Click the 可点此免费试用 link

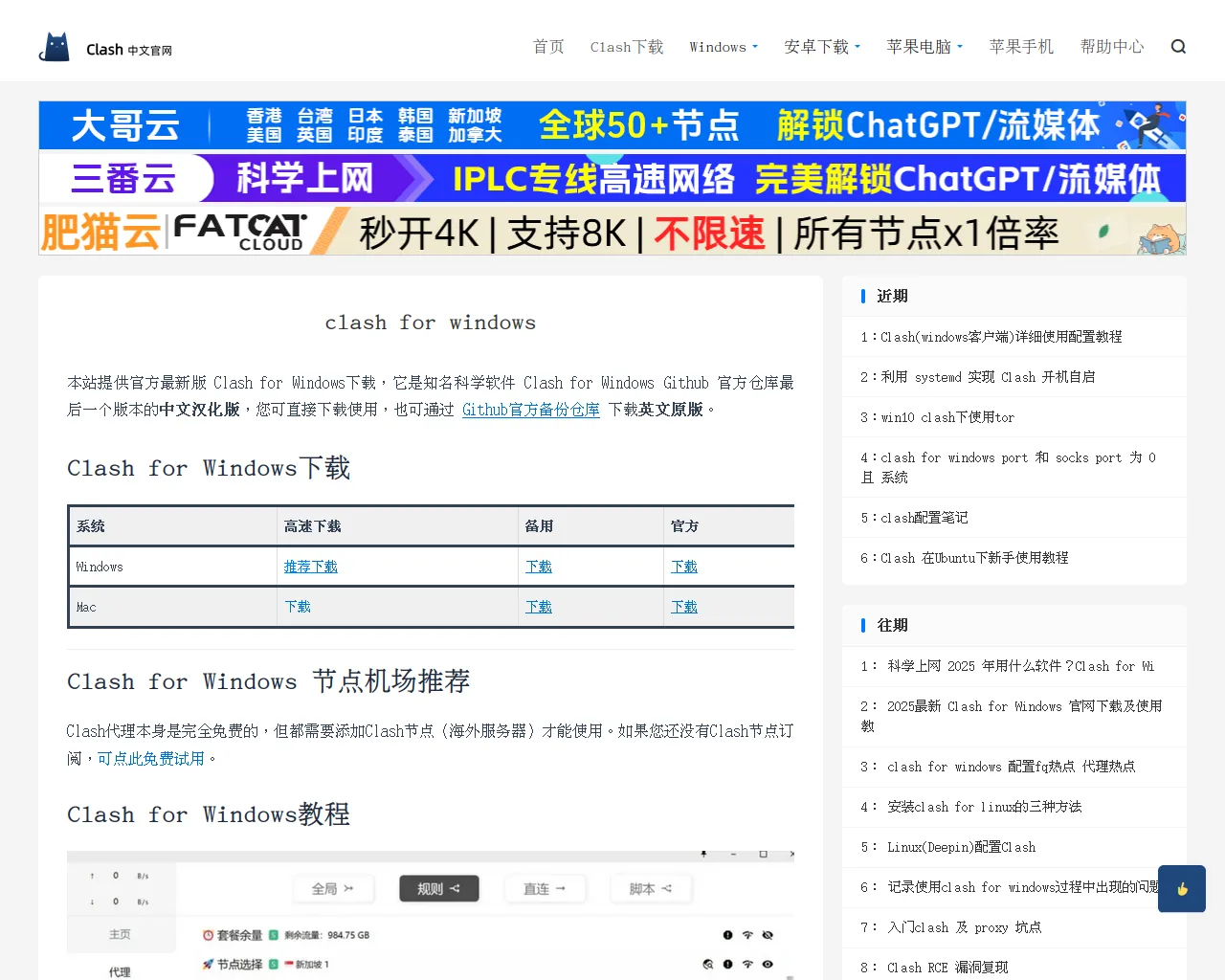point(150,759)
